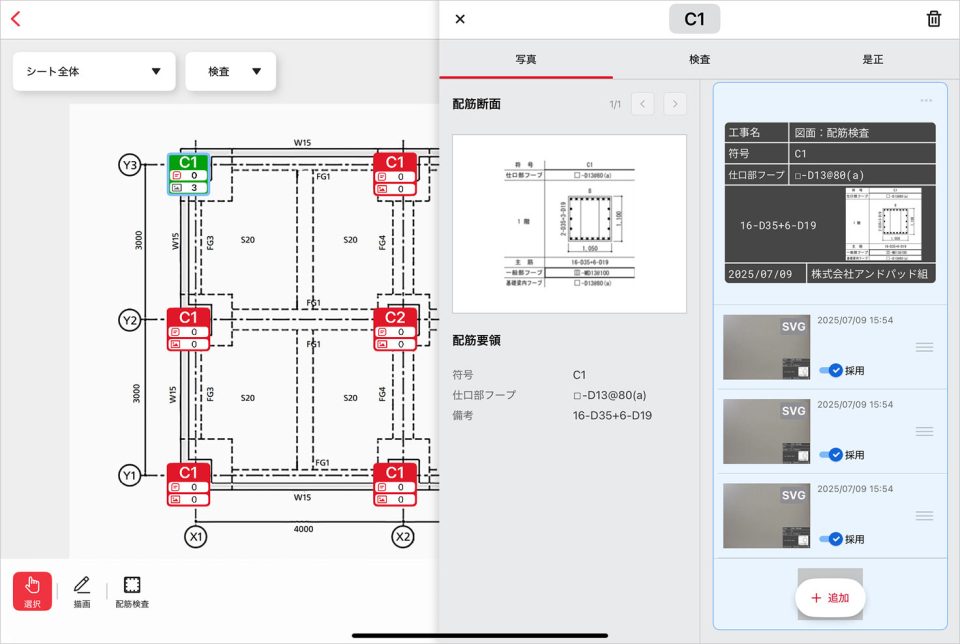Select the red C1 marker at Y3-X2
Image resolution: width=960 pixels, height=644 pixels.
395,174
